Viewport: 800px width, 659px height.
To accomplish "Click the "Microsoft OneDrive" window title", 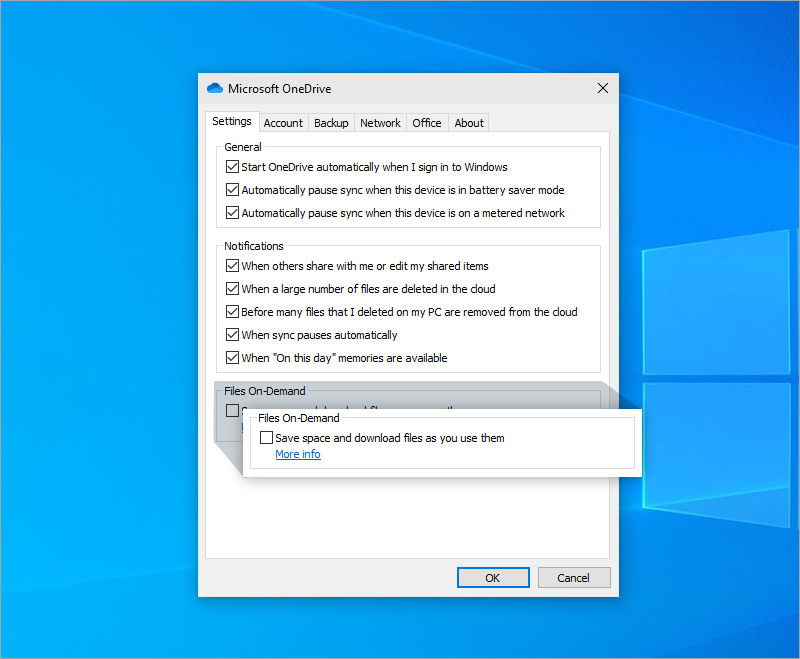I will pos(280,89).
